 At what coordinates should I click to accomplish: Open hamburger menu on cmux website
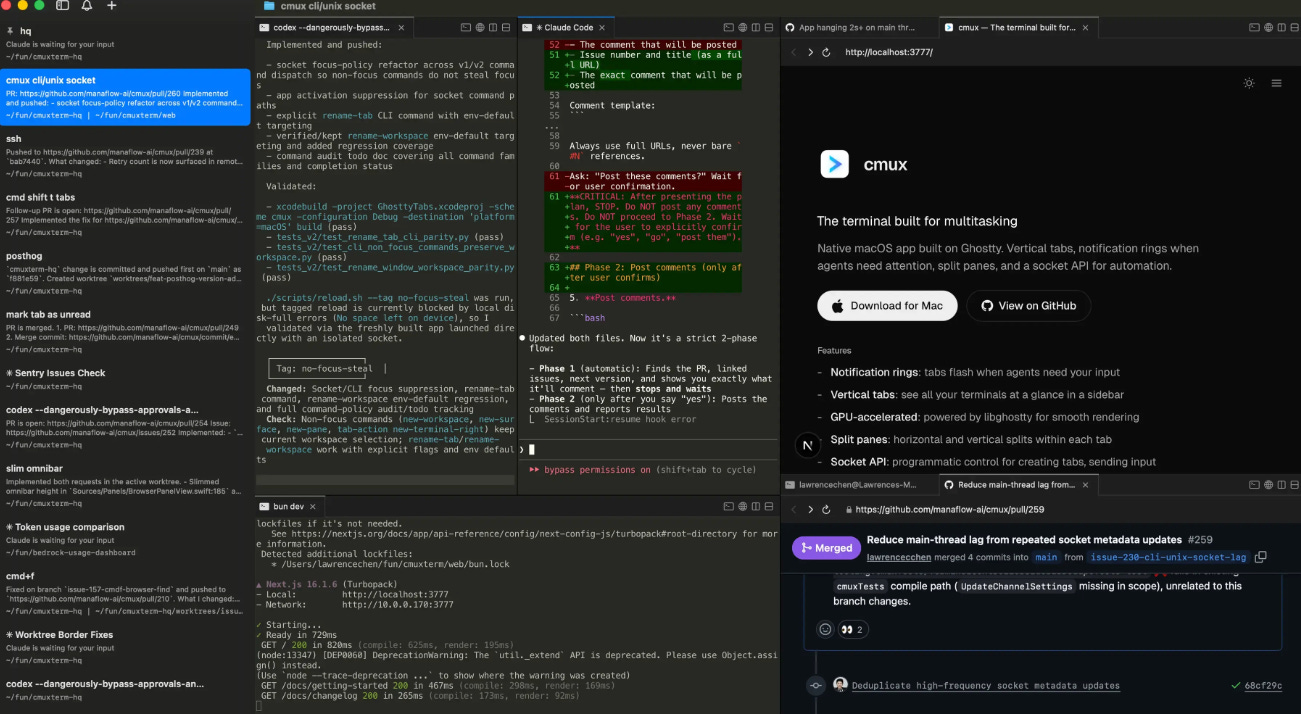tap(1276, 83)
